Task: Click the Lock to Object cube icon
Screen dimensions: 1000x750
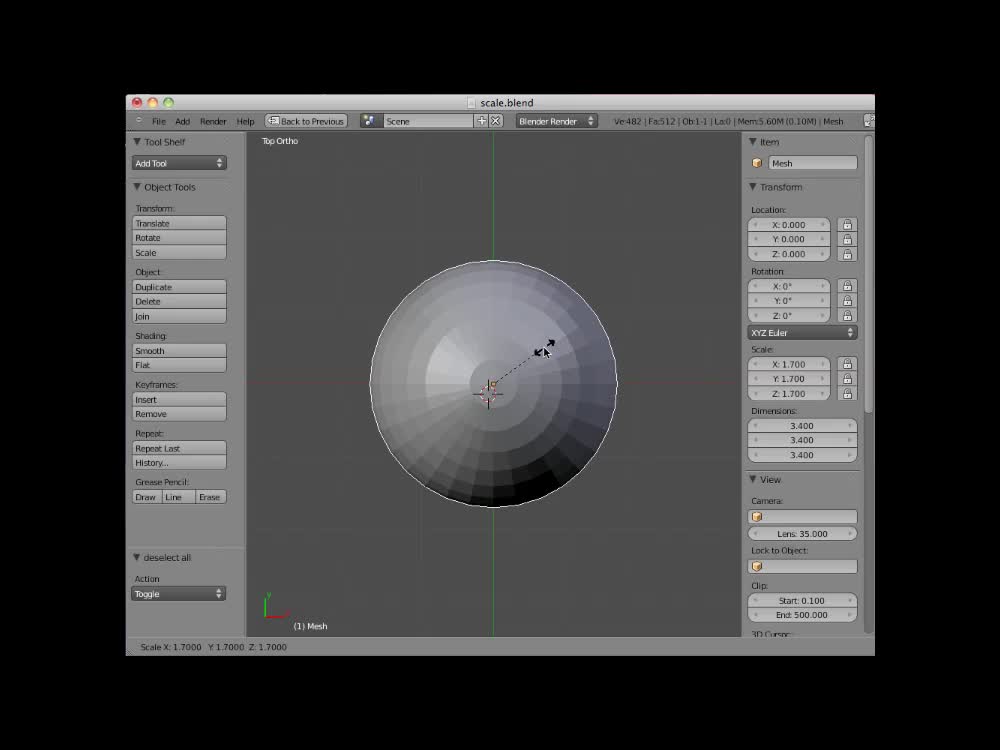Action: (757, 566)
